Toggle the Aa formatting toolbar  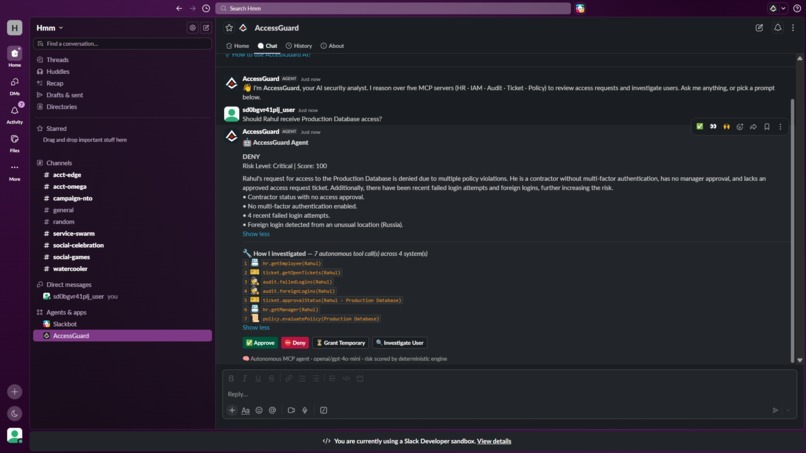coord(246,410)
